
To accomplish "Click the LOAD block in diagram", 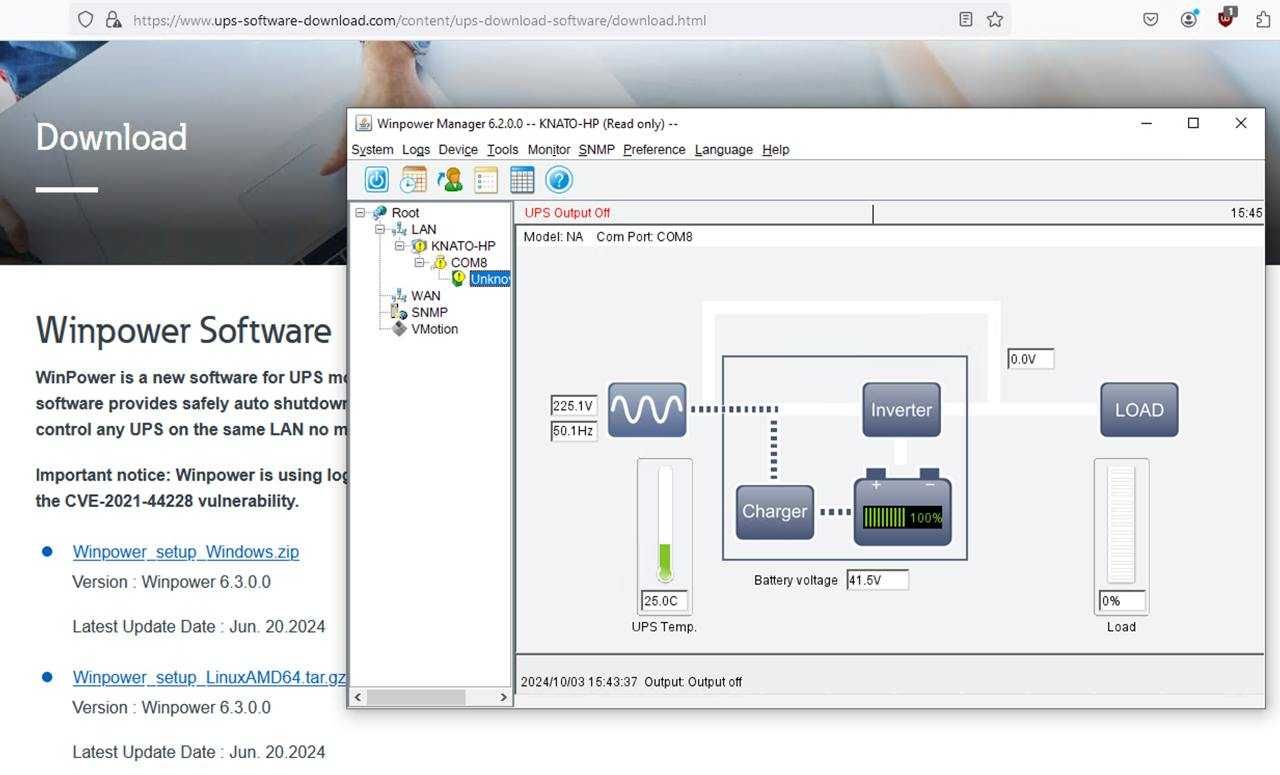I will 1139,409.
